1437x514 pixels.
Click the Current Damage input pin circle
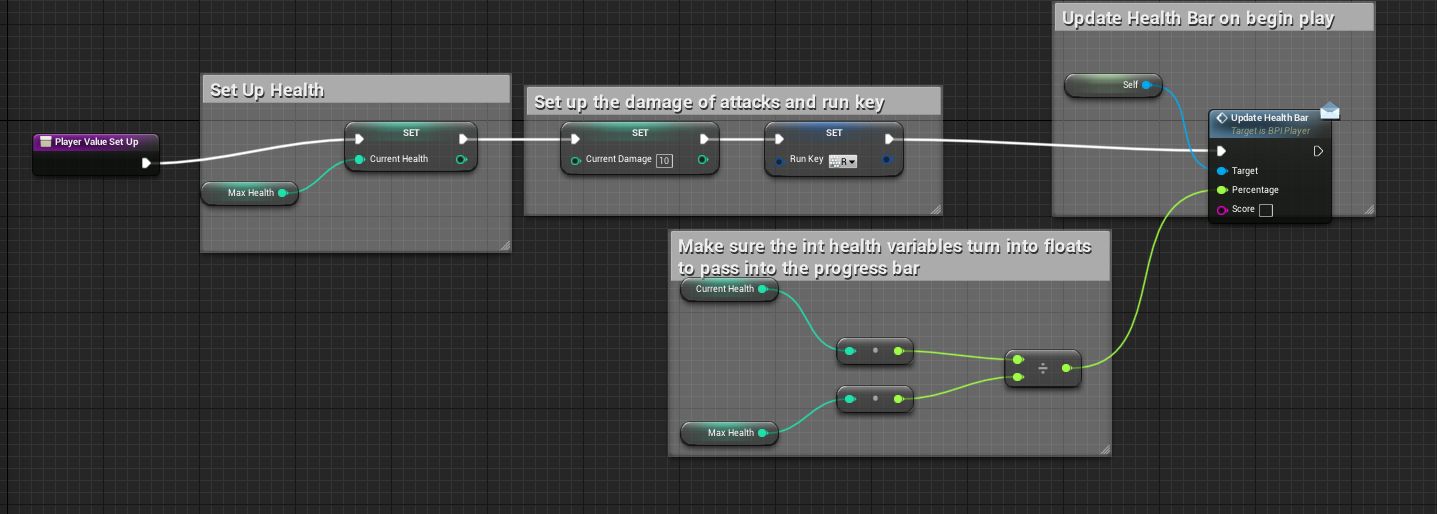point(575,159)
